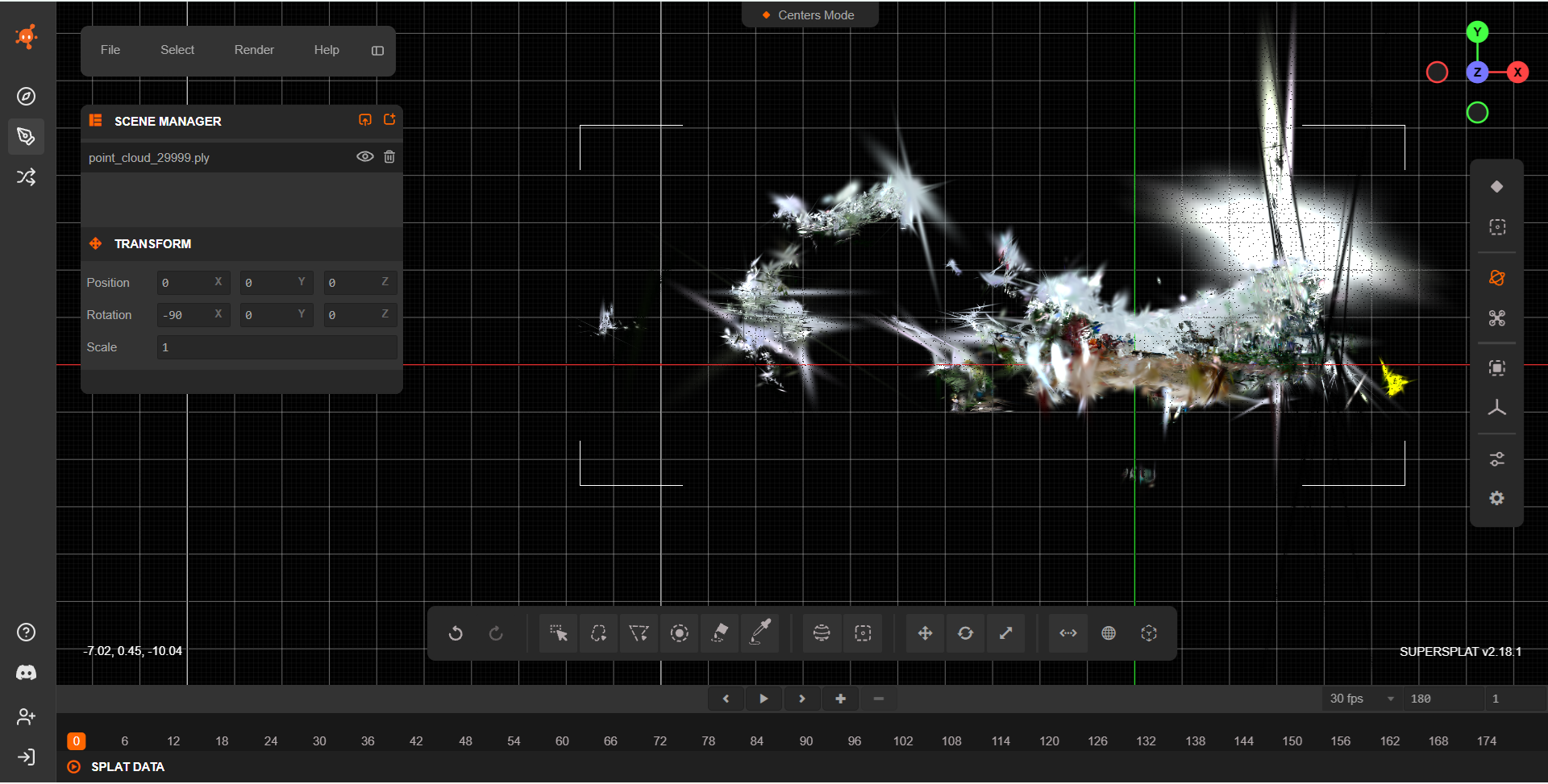This screenshot has height=784, width=1548.
Task: Collapse the menu panel toggle icon
Action: coord(377,51)
